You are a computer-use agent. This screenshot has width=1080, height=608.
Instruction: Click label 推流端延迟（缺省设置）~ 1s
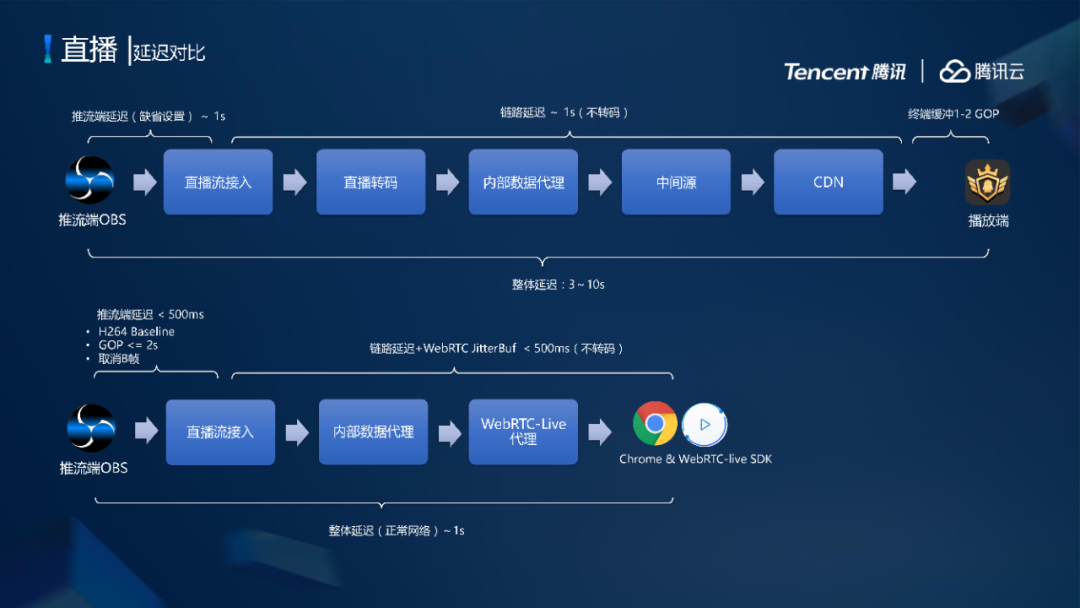(149, 116)
